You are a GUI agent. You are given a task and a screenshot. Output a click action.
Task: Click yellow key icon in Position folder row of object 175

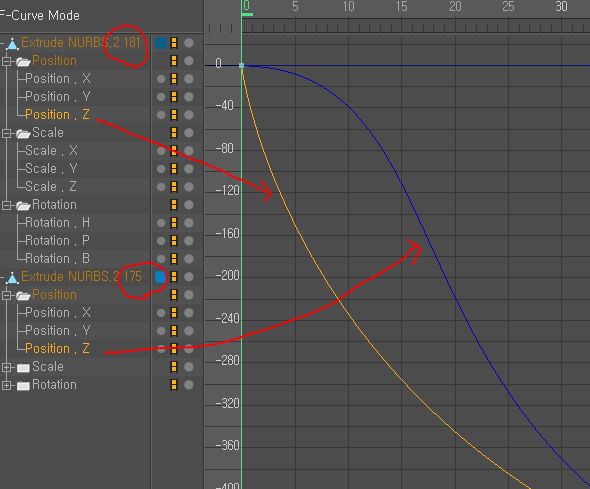click(x=173, y=295)
